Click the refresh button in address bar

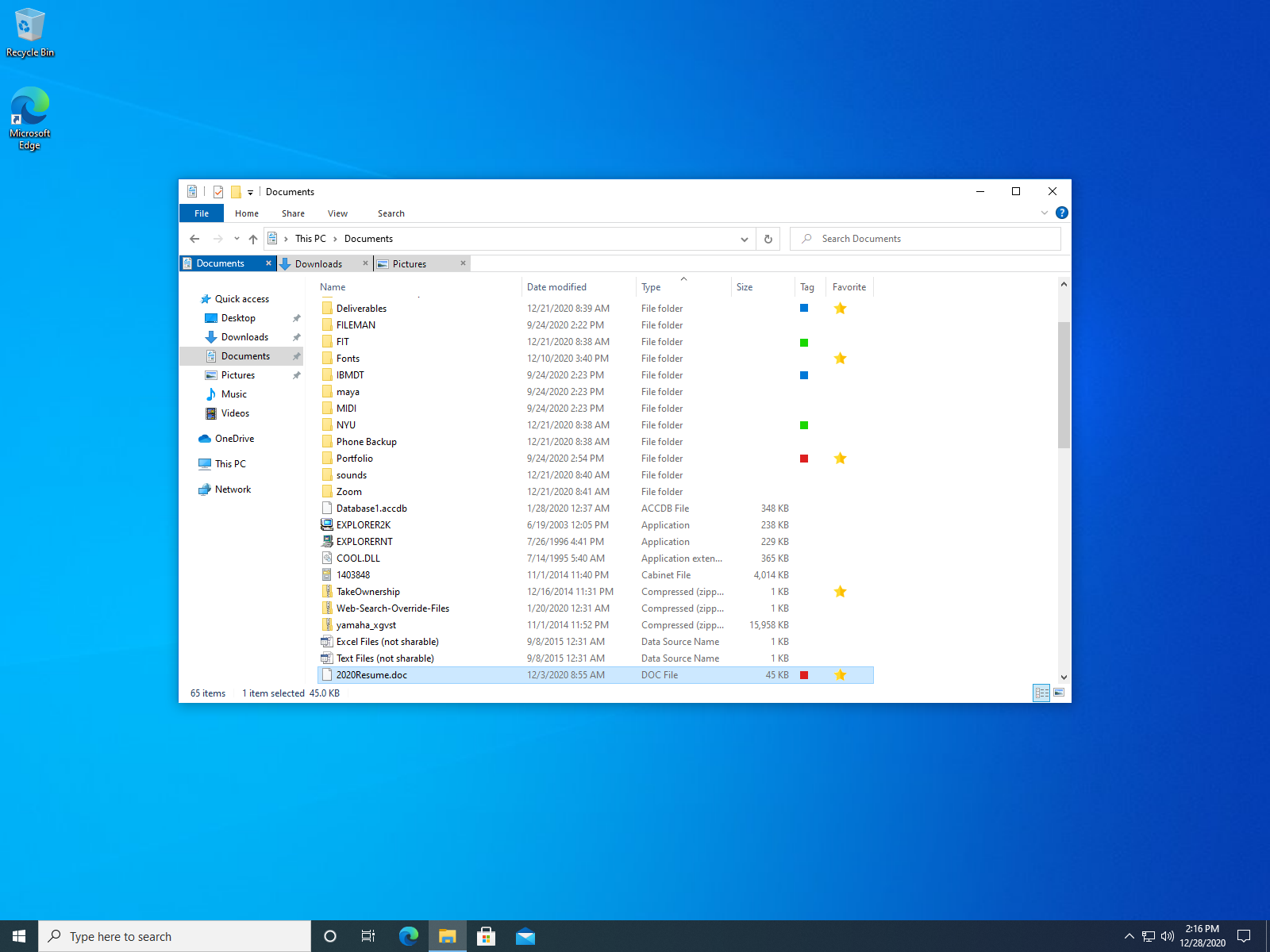[768, 239]
